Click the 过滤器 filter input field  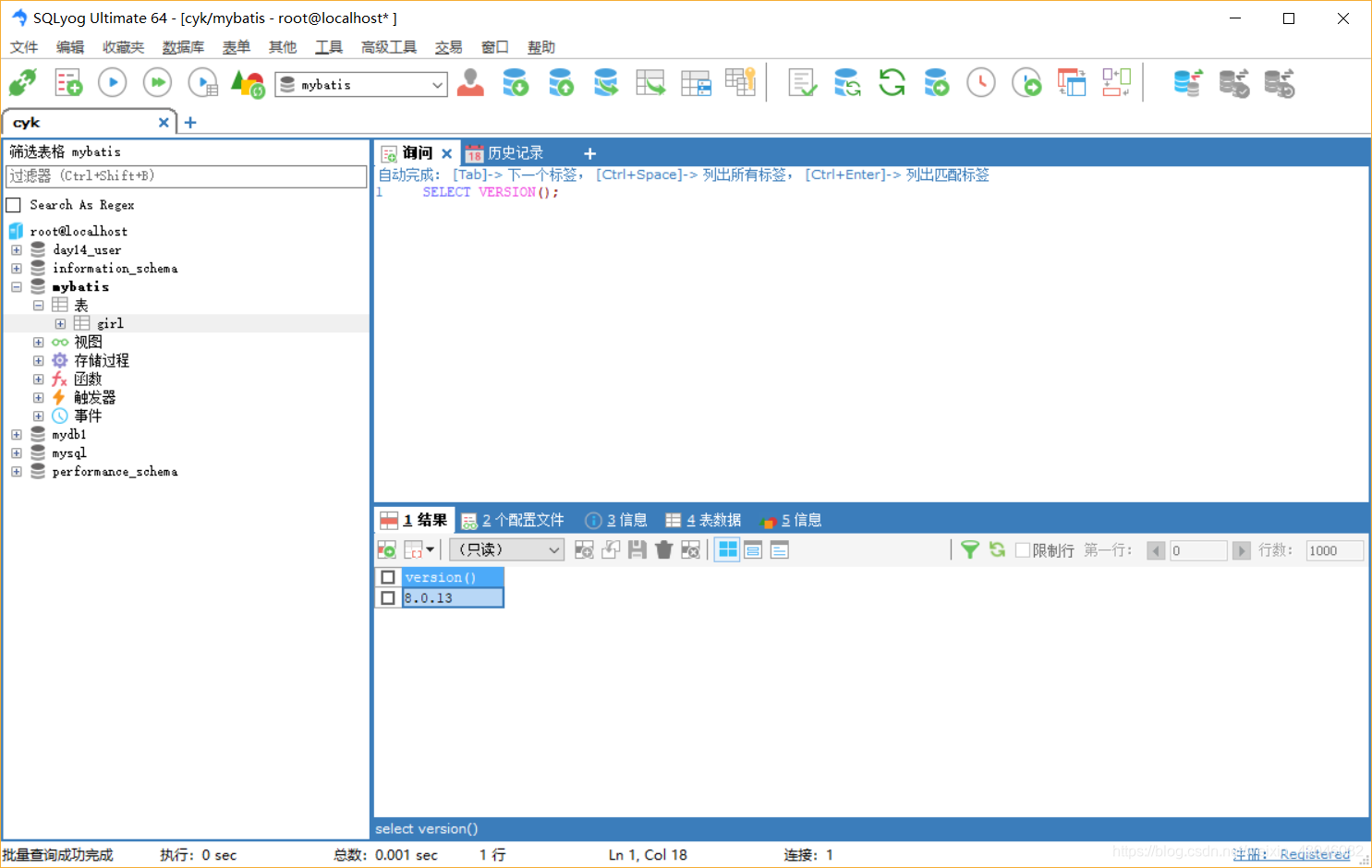(x=187, y=176)
